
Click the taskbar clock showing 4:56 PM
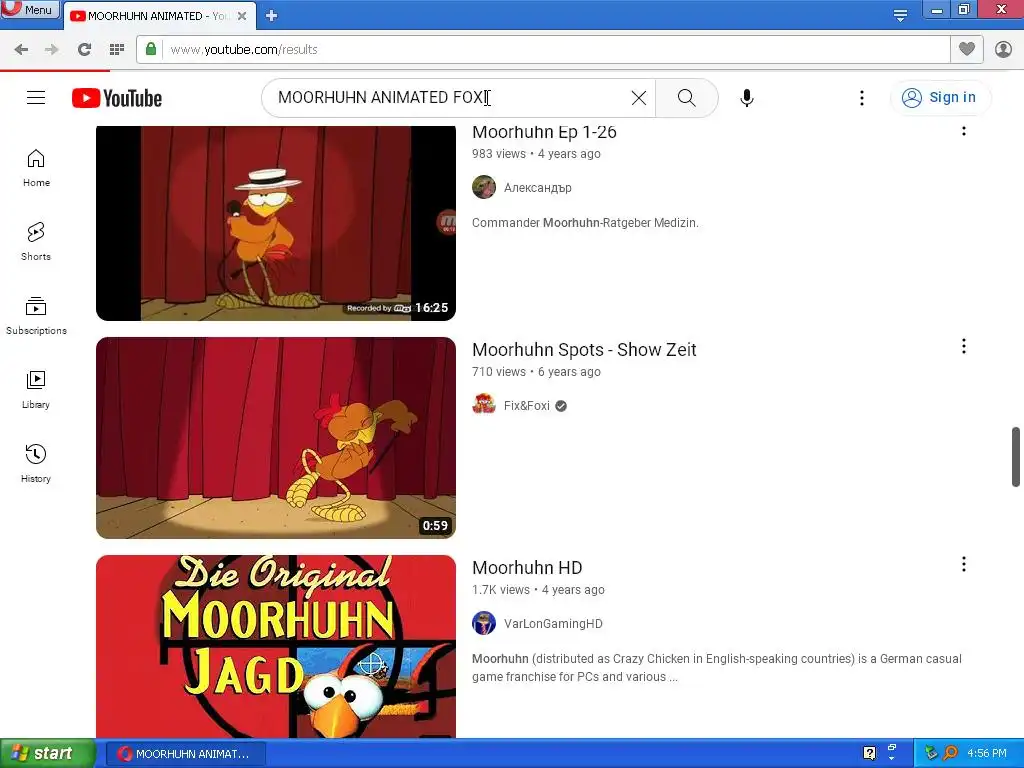(987, 754)
